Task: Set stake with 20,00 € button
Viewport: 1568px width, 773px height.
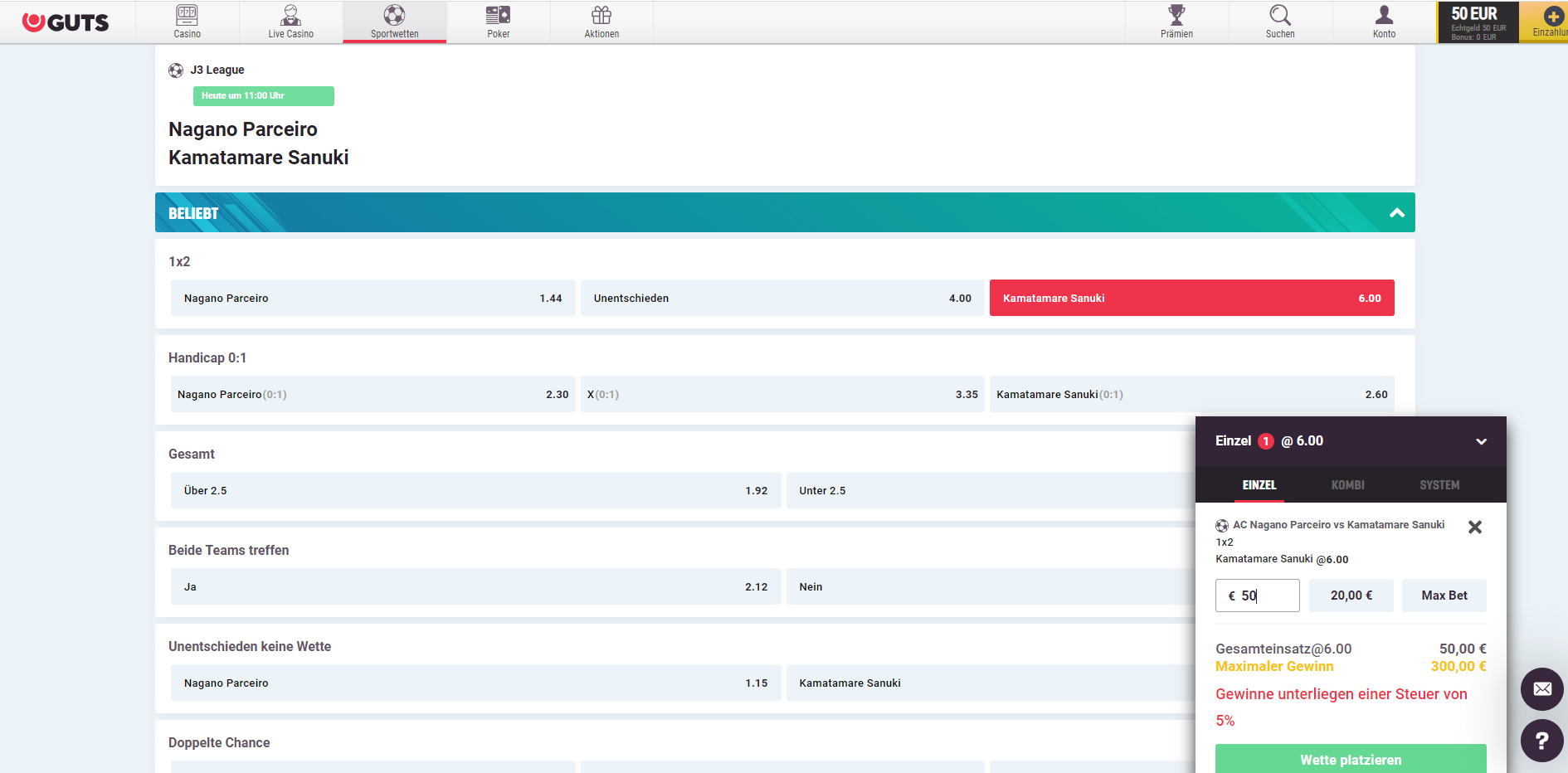Action: pos(1351,596)
